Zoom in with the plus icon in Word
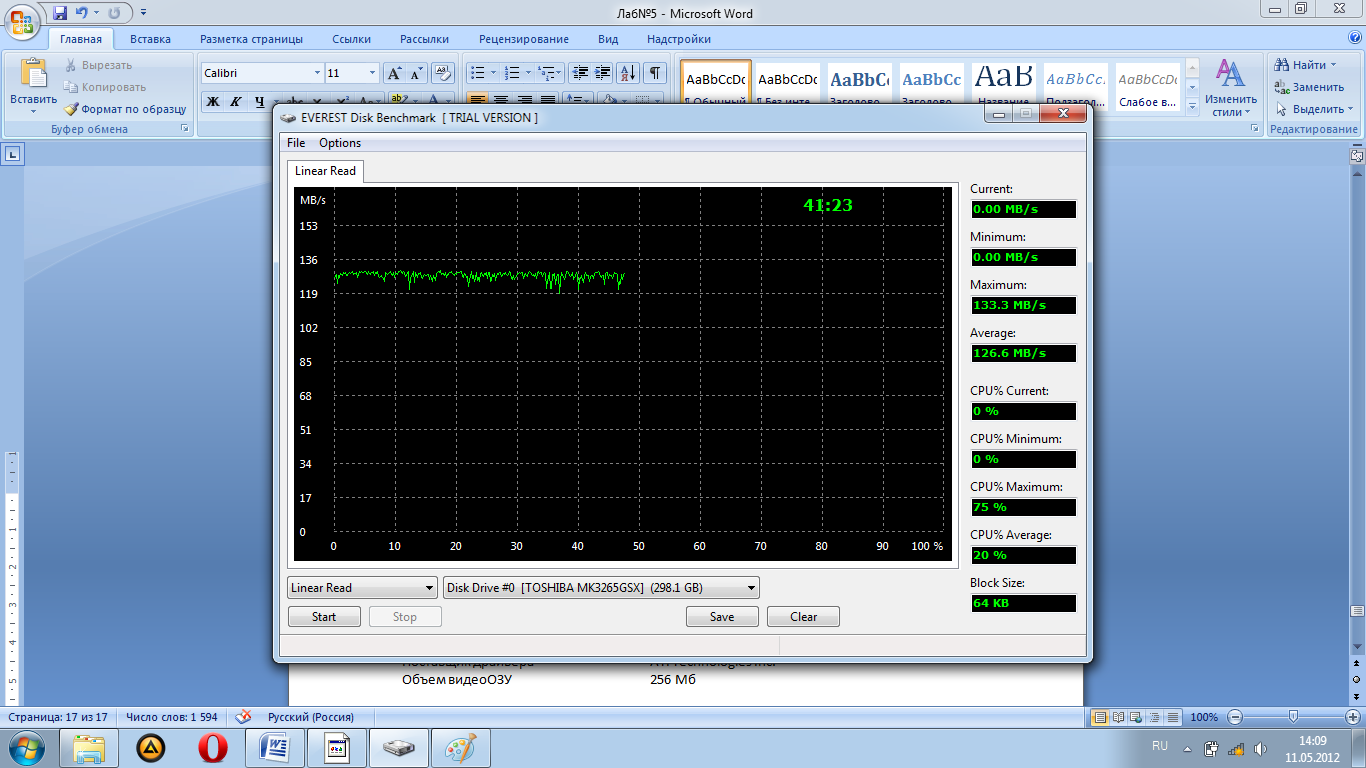The width and height of the screenshot is (1366, 768). coord(1352,717)
